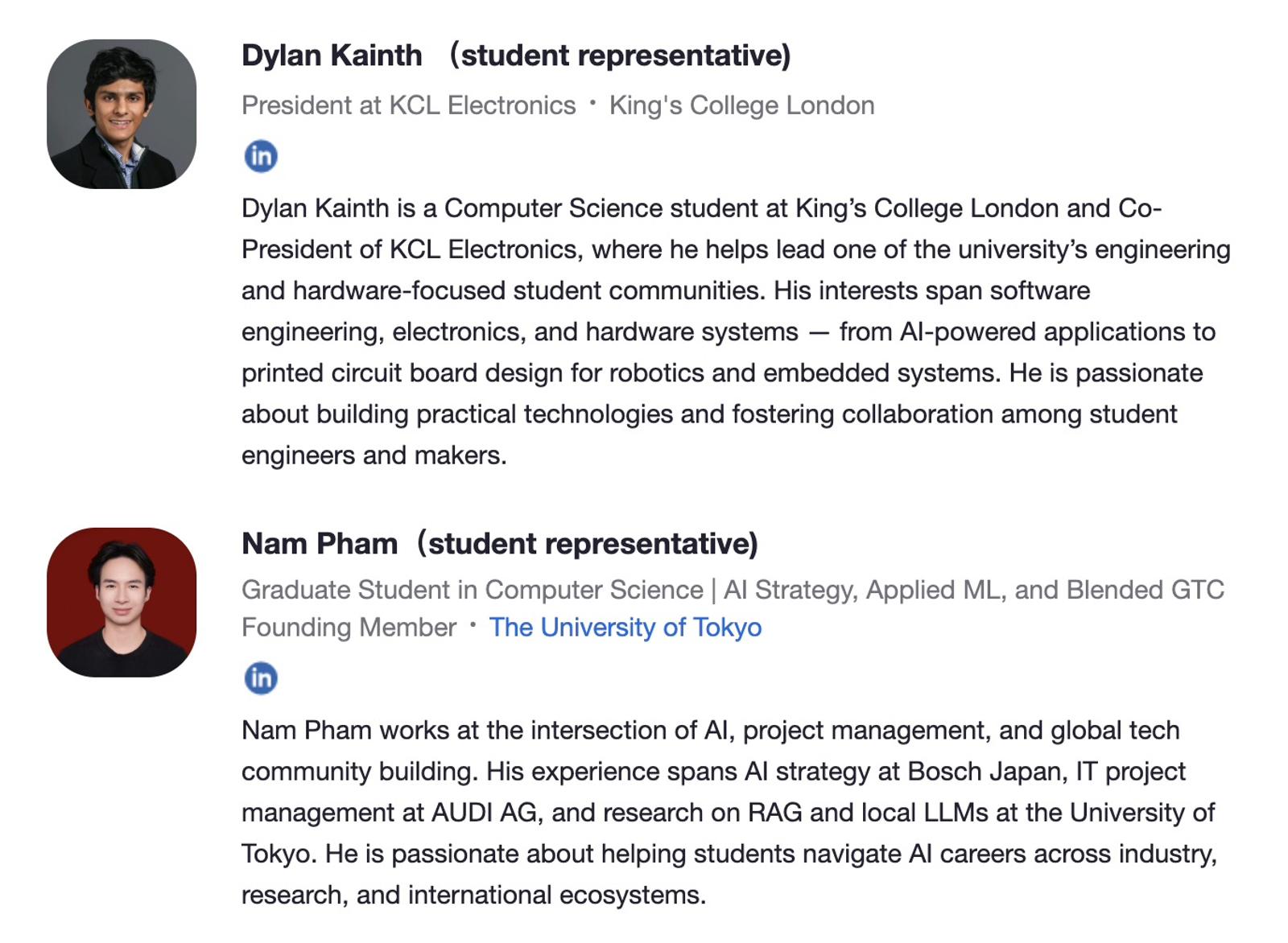Click the Nam Pham name heading
Screen dimensions: 1288x943
click(x=320, y=544)
